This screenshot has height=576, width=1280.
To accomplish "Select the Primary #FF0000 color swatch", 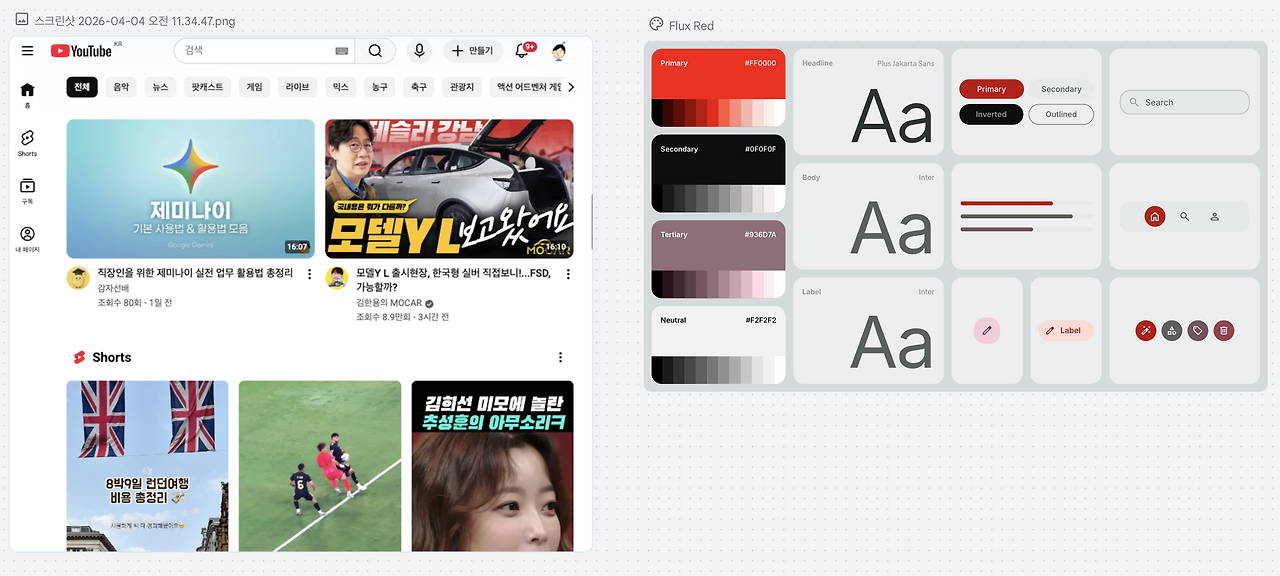I will click(716, 88).
